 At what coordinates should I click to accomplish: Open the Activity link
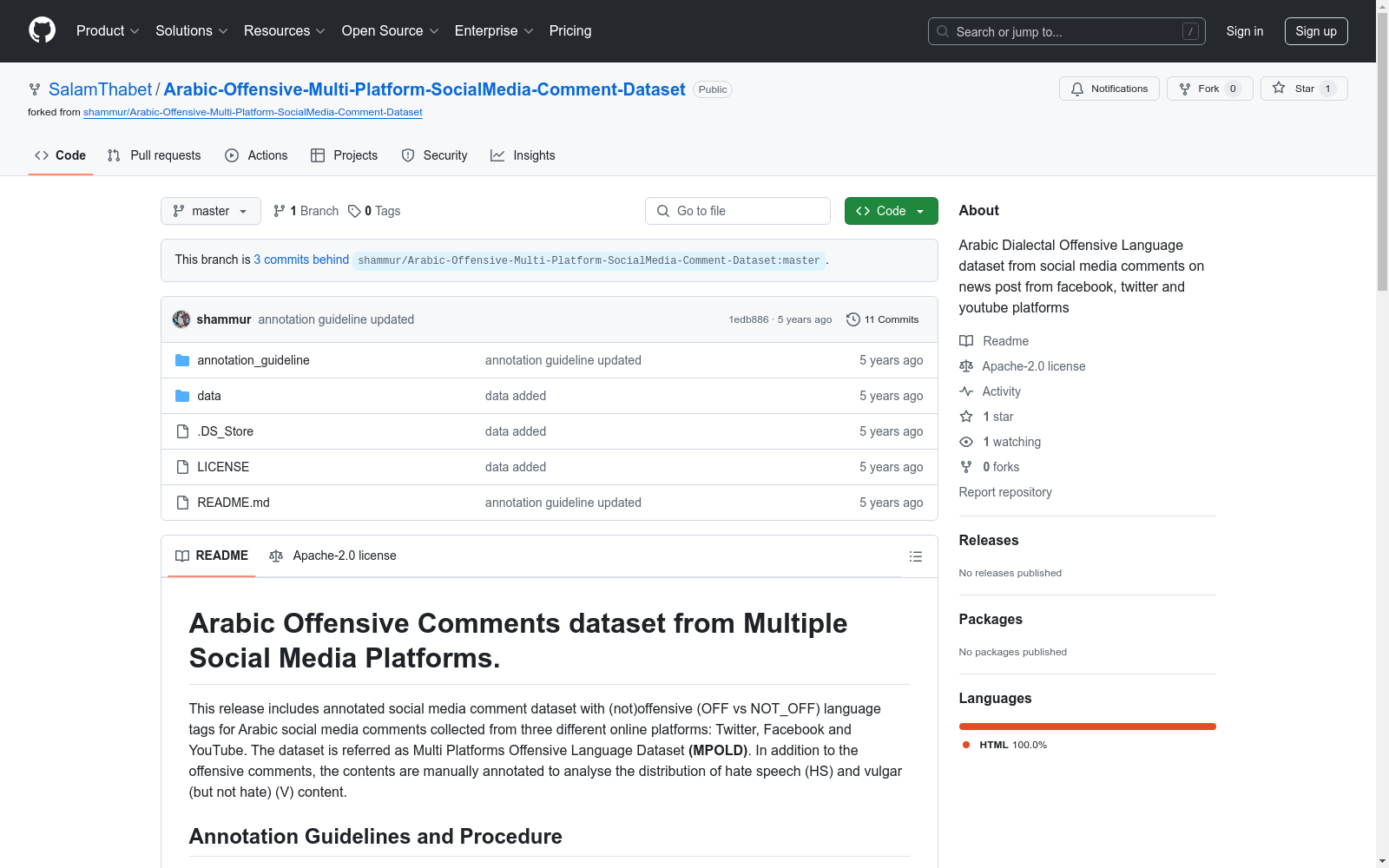point(991,391)
